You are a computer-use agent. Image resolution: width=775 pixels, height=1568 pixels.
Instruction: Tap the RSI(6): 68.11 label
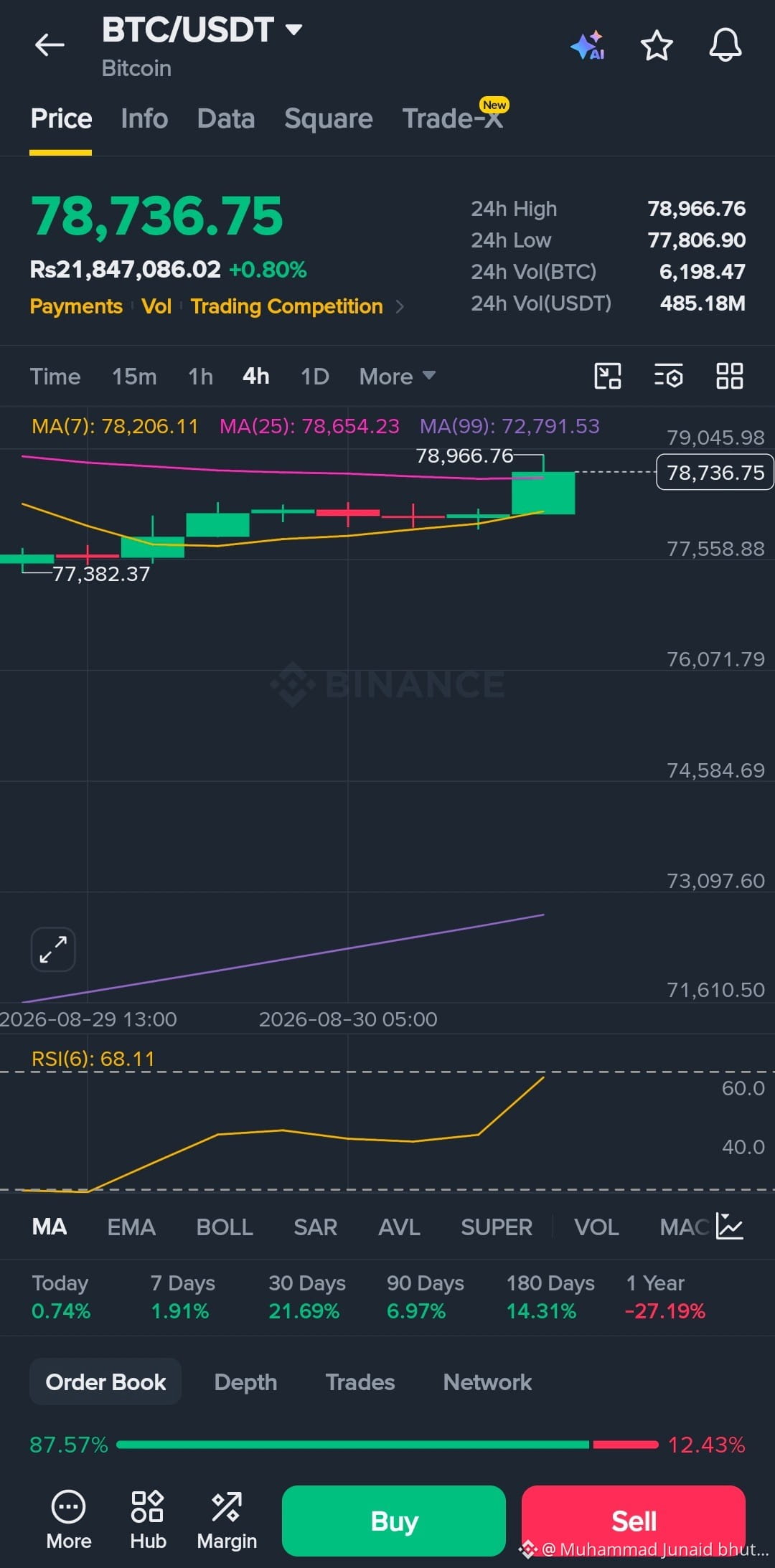click(x=93, y=1059)
